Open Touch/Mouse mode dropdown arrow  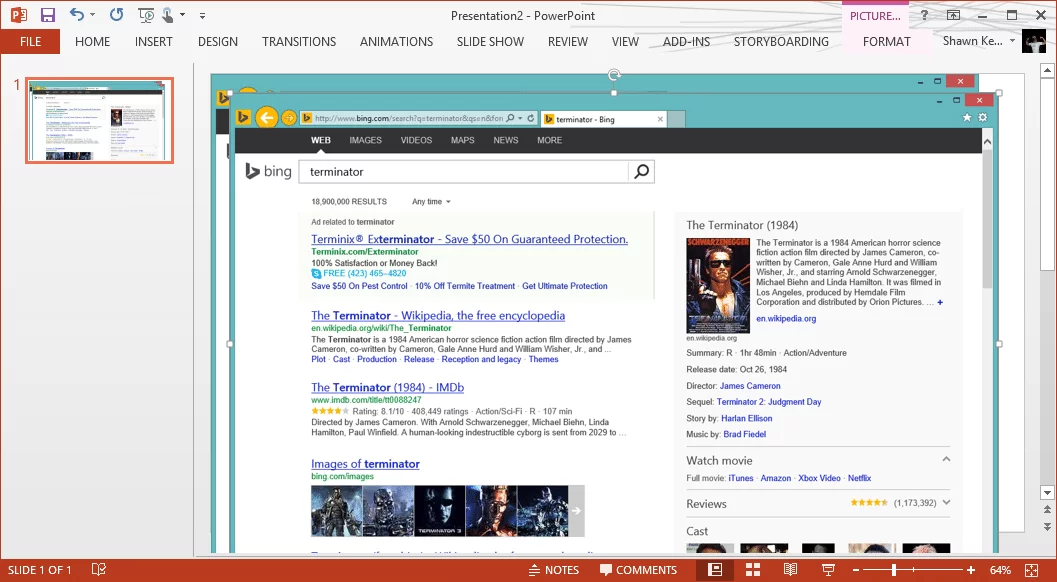coord(183,15)
